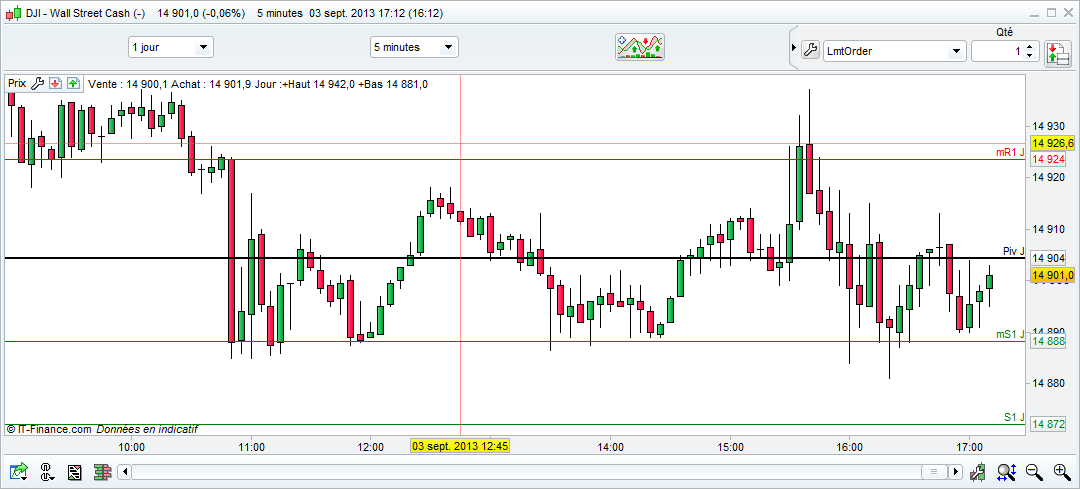
Task: Click the DJI - Wall Street Cash title
Action: [85, 13]
